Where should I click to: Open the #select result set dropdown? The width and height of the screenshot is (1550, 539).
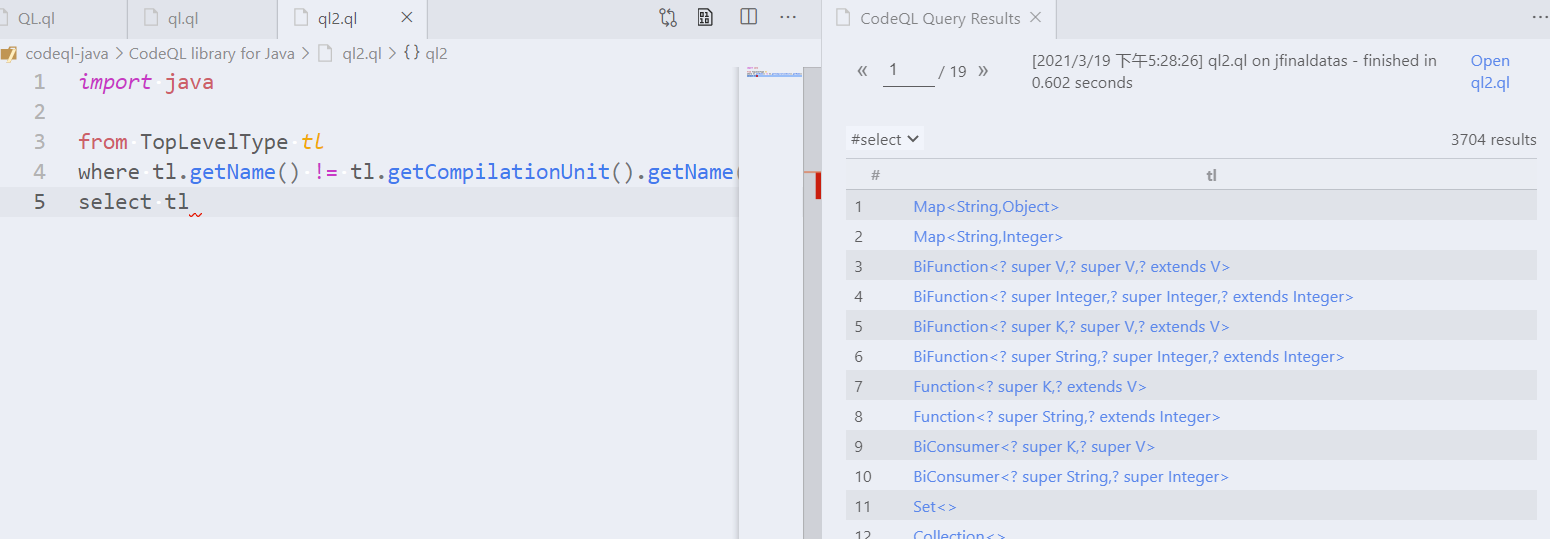pos(884,139)
